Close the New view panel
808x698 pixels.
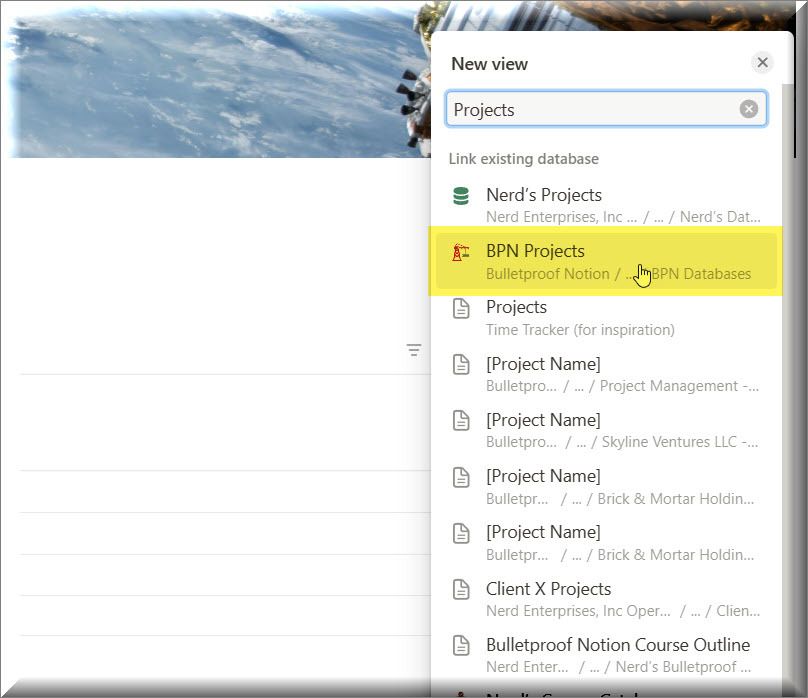tap(762, 63)
